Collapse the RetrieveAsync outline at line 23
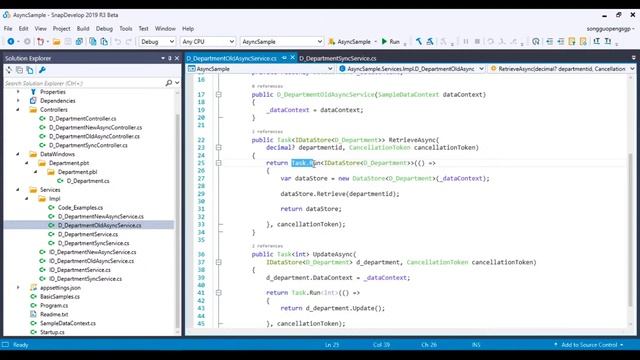The height and width of the screenshot is (360, 640). tap(219, 147)
